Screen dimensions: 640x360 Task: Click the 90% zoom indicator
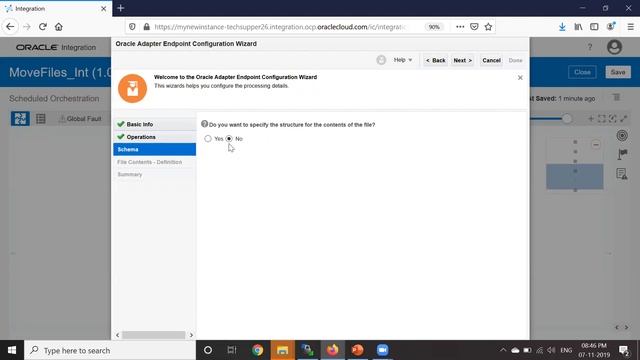[x=434, y=27]
